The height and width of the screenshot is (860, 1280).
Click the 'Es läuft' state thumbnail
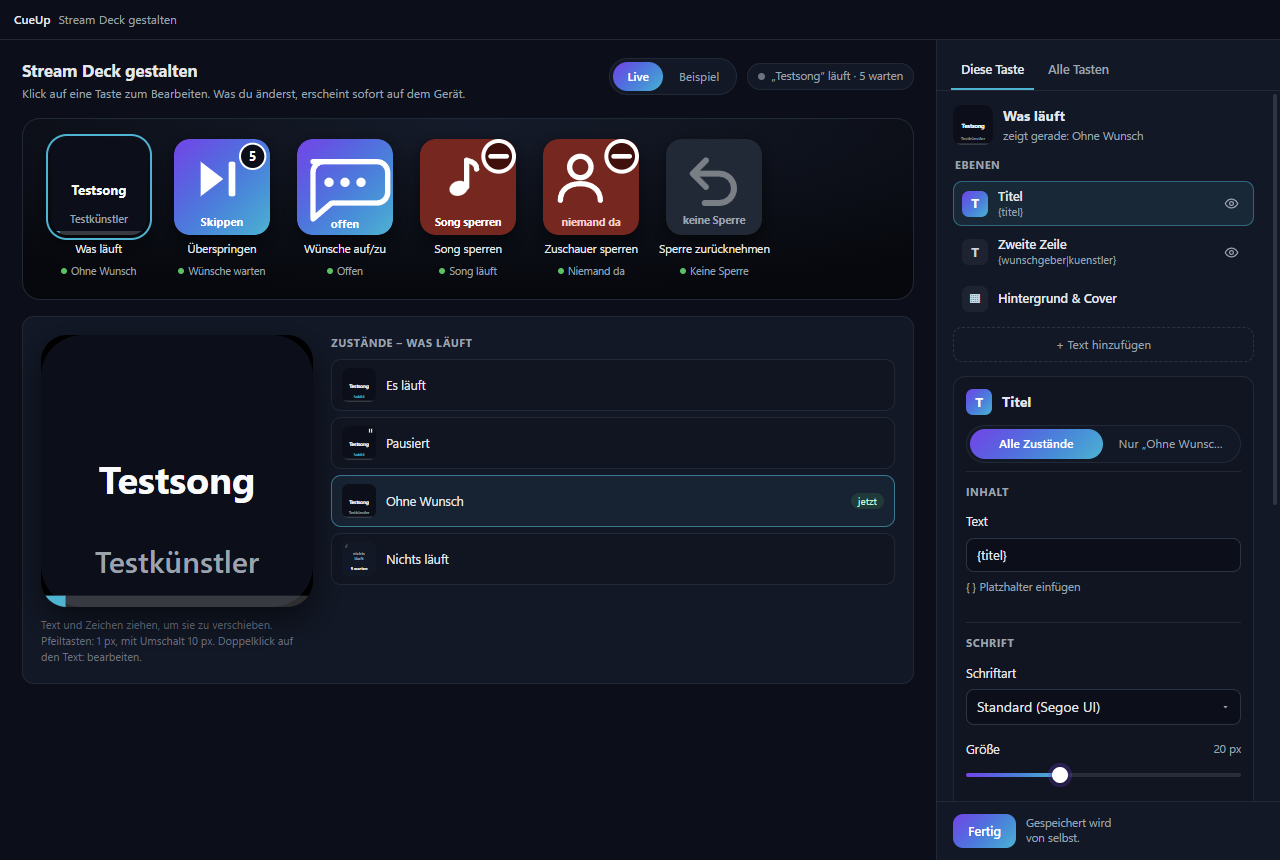(x=359, y=385)
